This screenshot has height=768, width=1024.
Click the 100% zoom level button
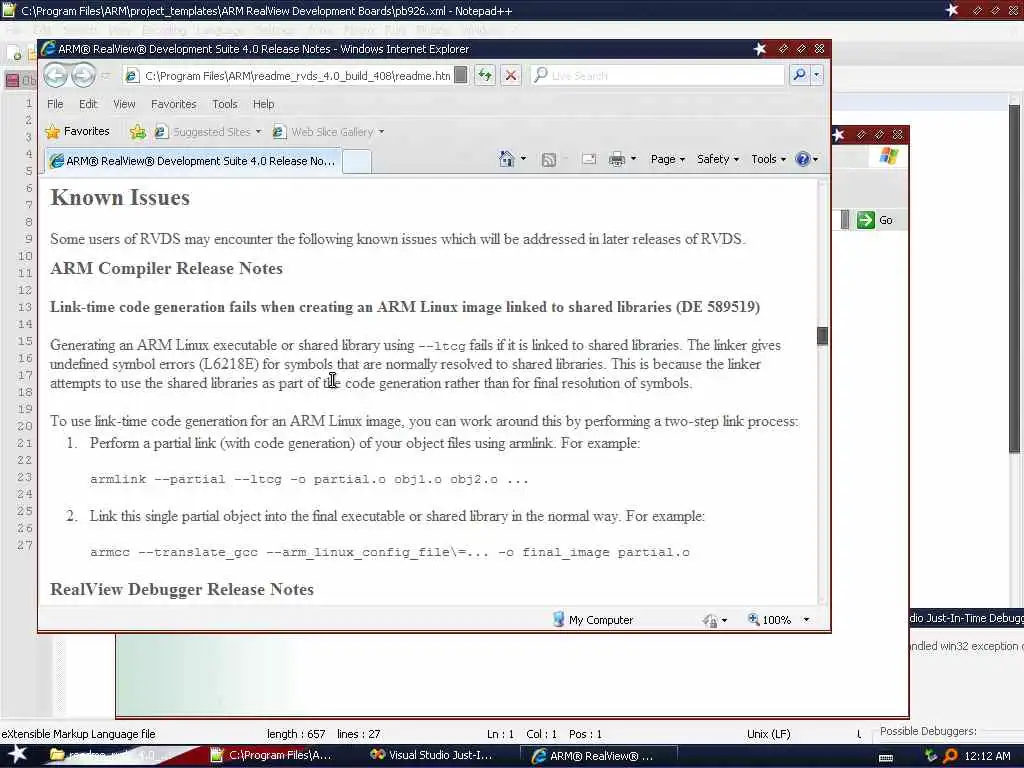[x=769, y=620]
